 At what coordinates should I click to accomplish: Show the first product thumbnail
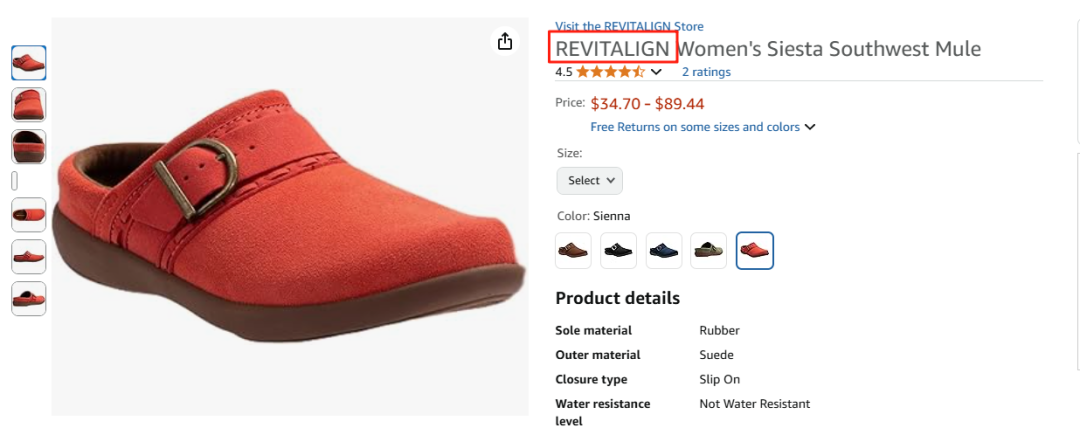[28, 63]
